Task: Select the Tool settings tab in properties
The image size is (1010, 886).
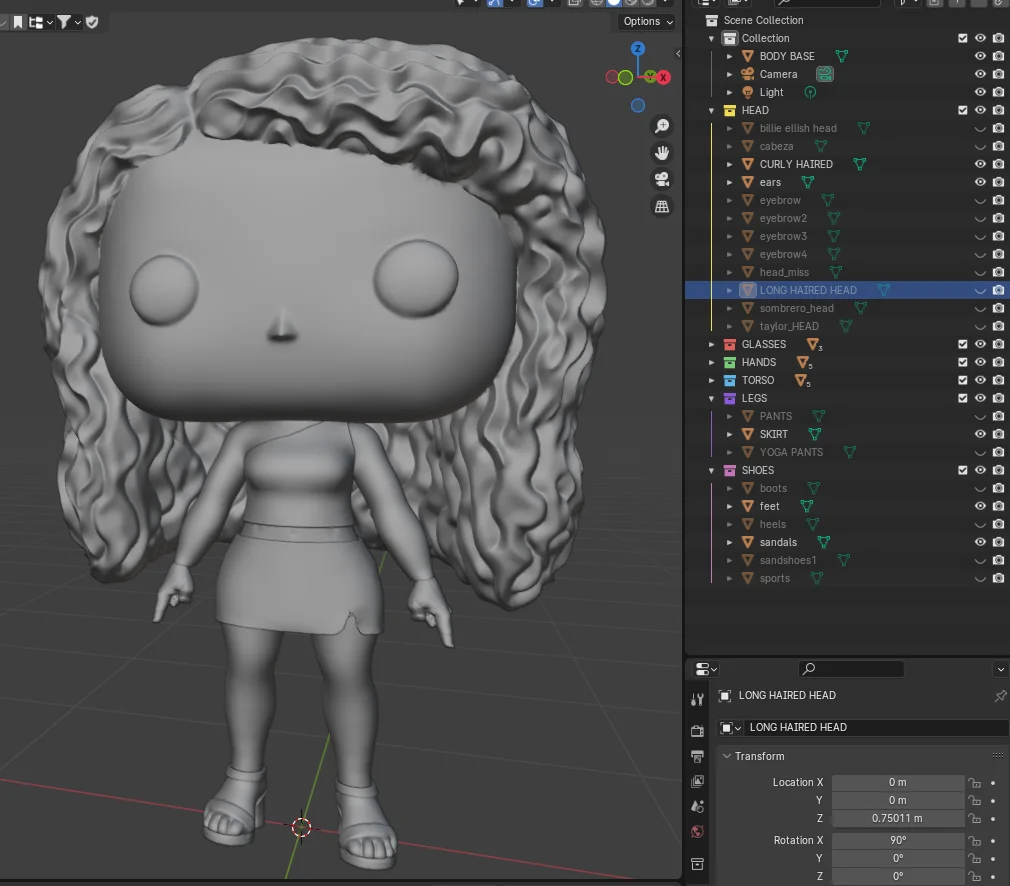Action: (x=697, y=699)
